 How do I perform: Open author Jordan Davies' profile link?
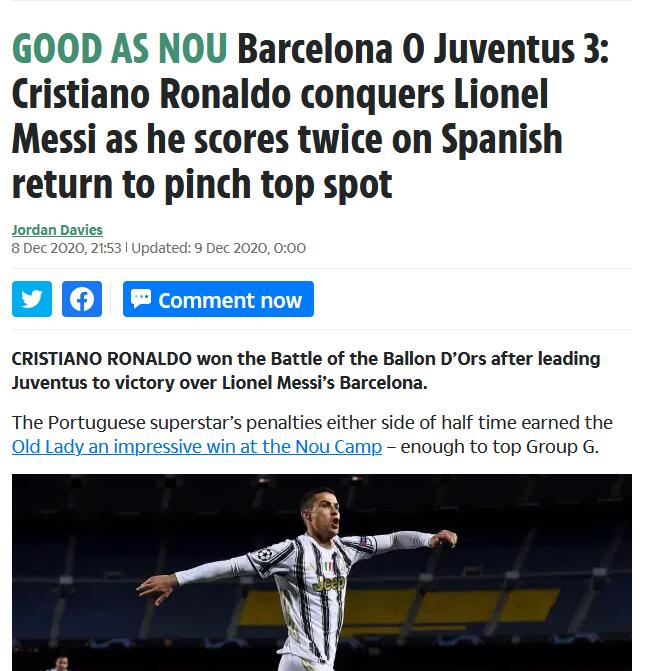point(57,229)
